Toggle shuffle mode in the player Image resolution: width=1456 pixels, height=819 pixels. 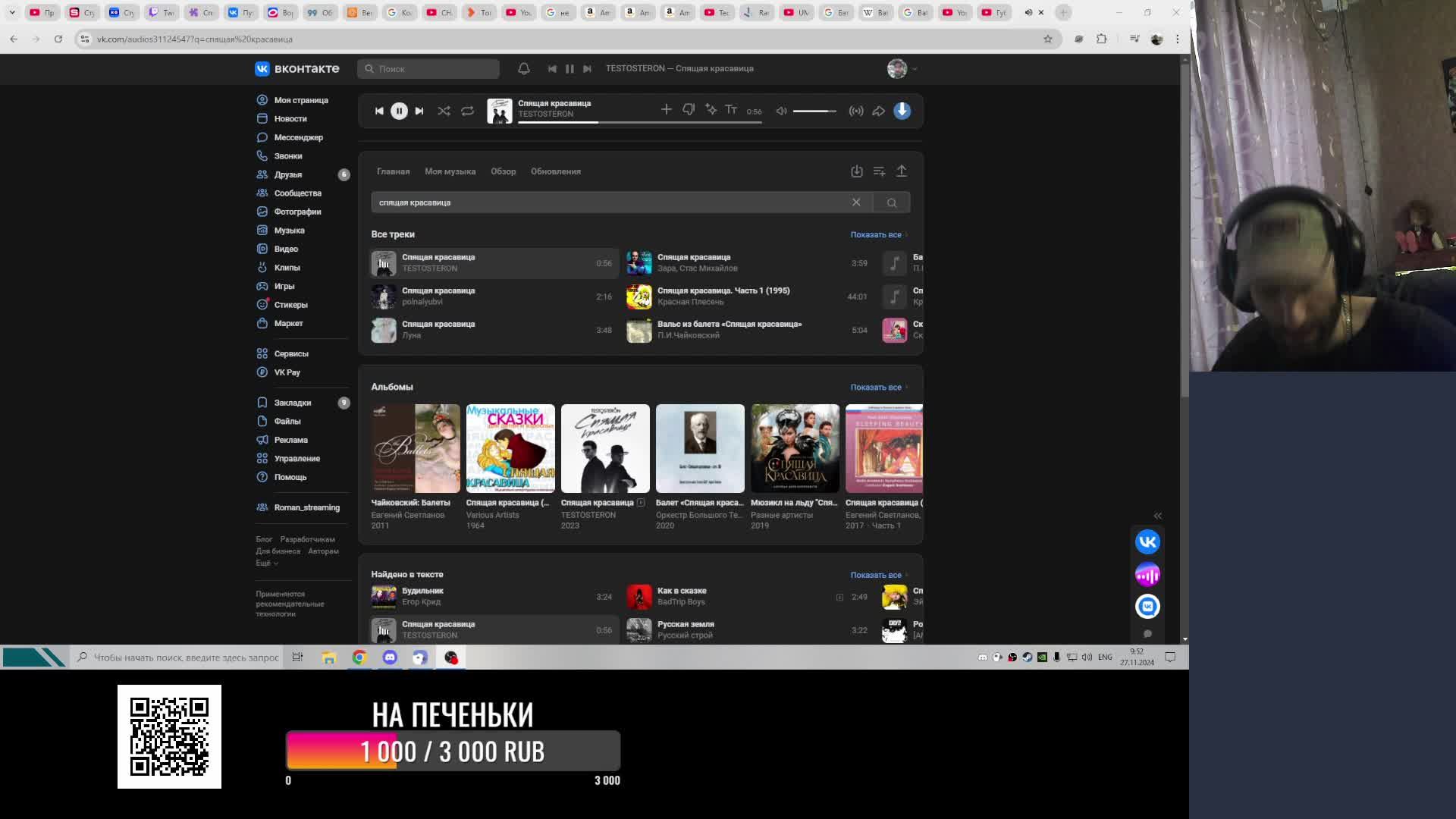444,111
